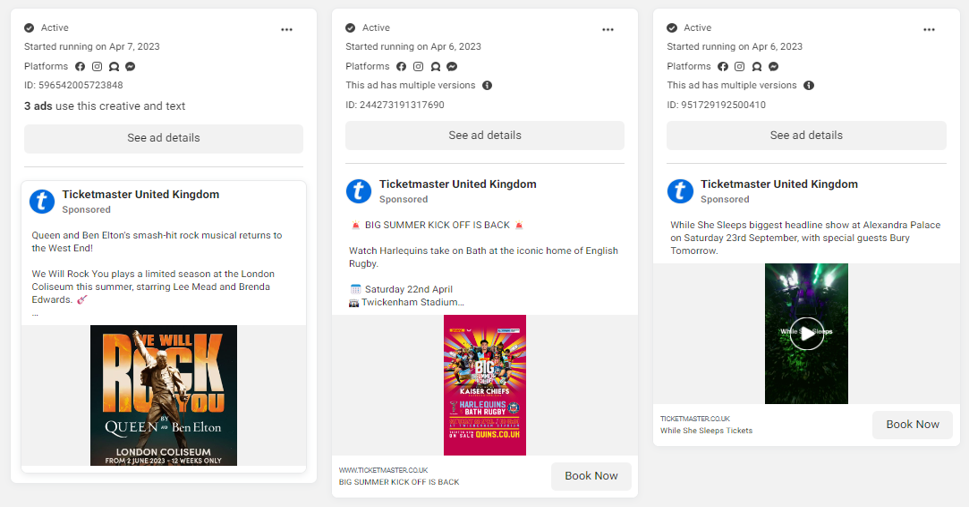Open Ticketmaster United Kingdom name on Harlequins ad
Image resolution: width=969 pixels, height=507 pixels.
pos(458,184)
